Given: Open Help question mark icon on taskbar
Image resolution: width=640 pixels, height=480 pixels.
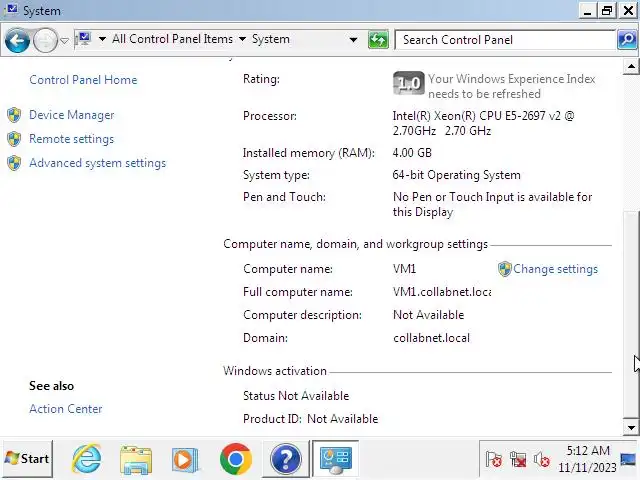Looking at the screenshot, I should pos(286,459).
